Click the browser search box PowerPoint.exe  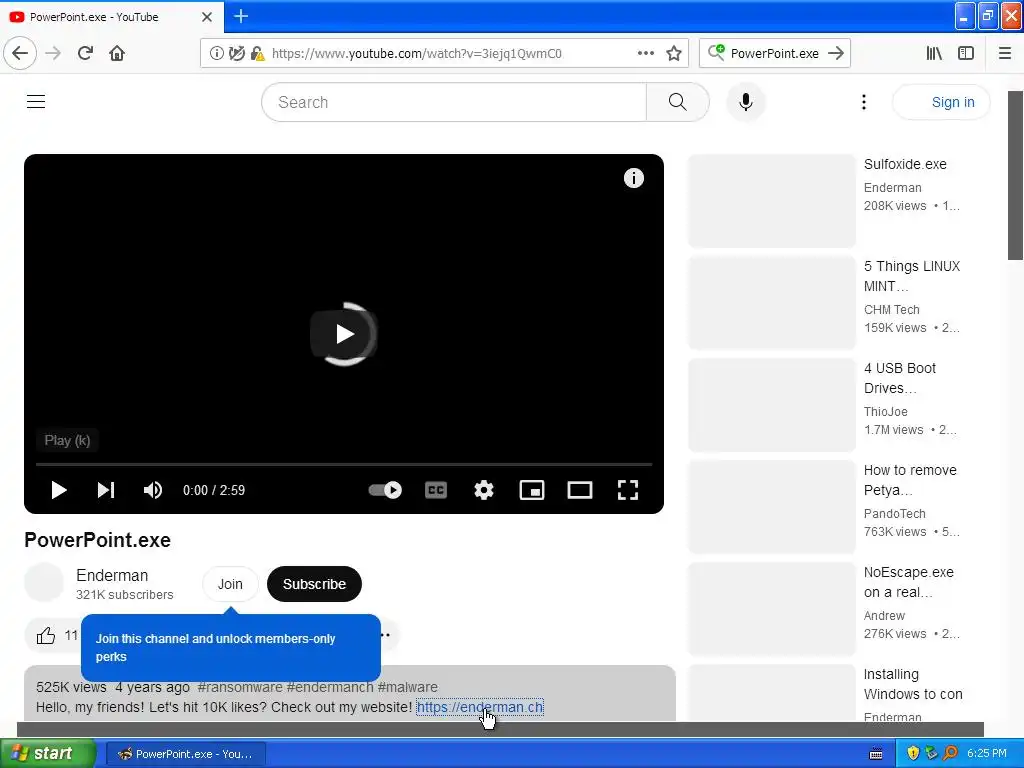click(775, 54)
